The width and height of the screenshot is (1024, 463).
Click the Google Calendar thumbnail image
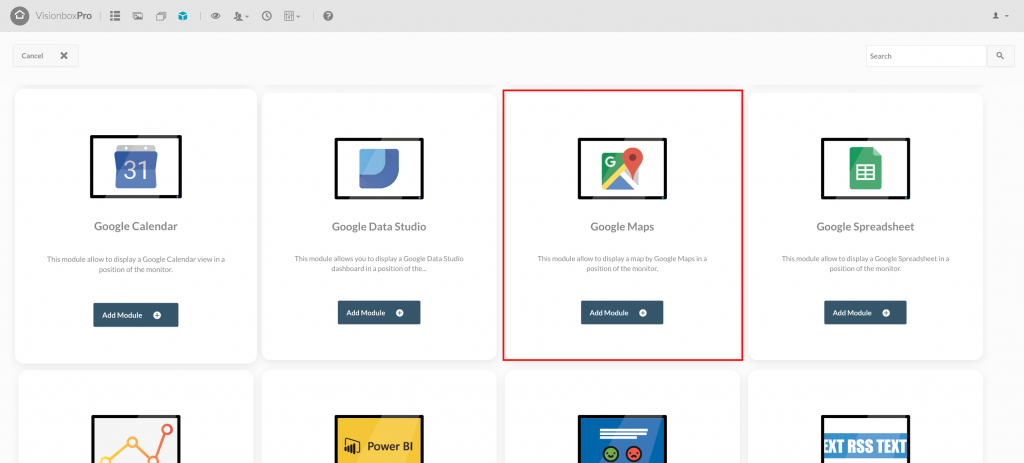pyautogui.click(x=136, y=167)
